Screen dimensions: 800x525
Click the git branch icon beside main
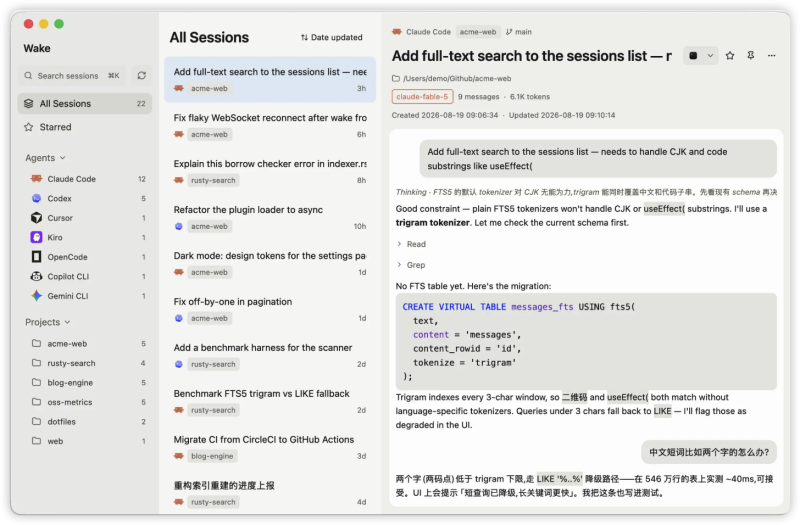click(509, 32)
